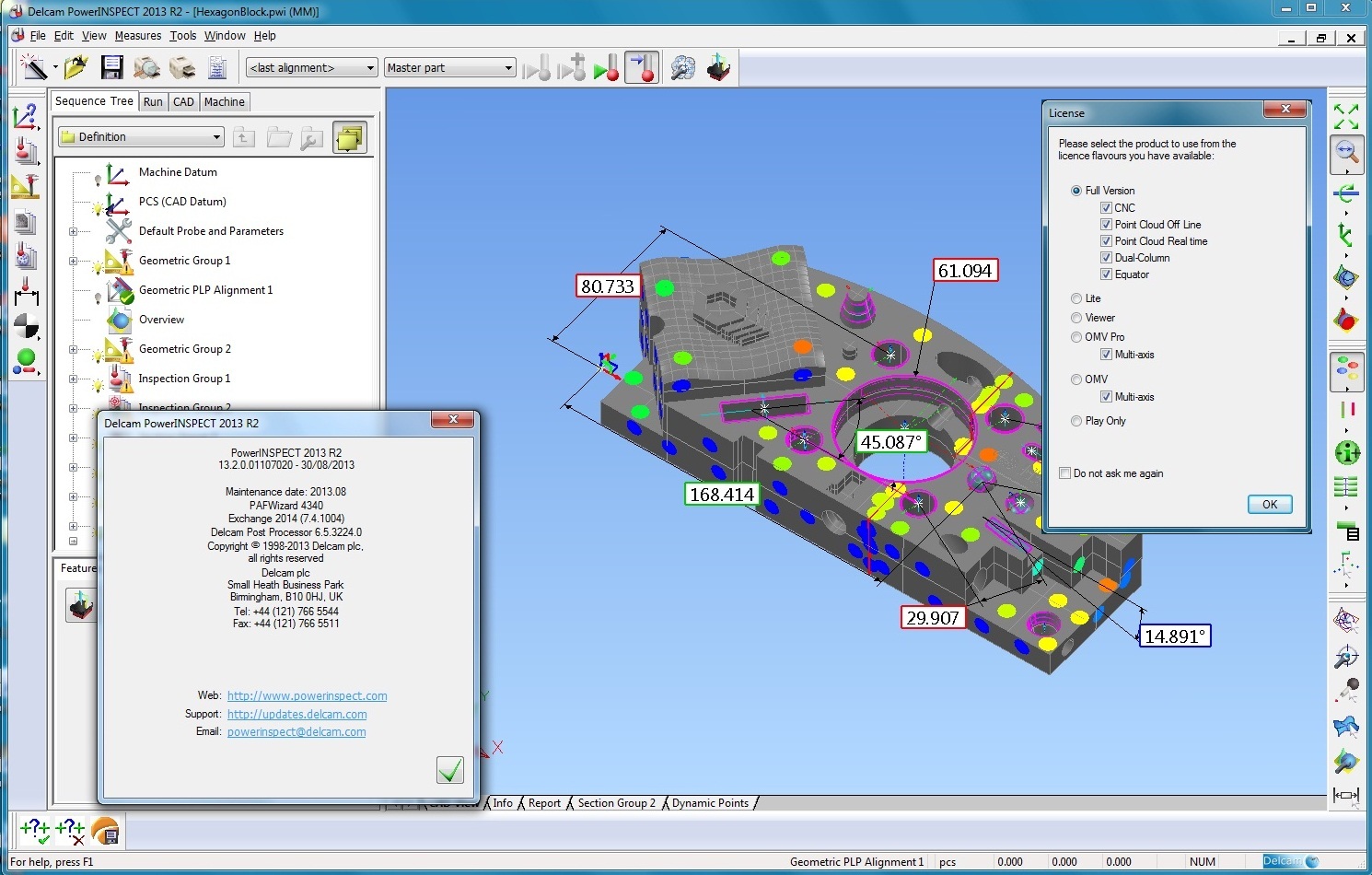Open the Section Group 2 bottom tab

617,803
